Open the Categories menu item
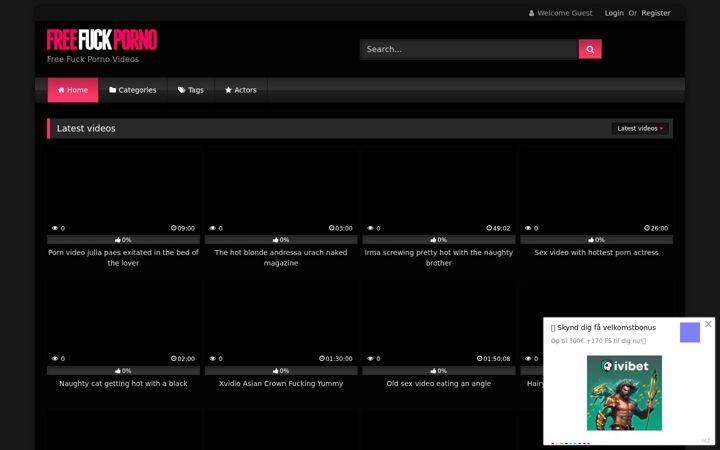 pos(133,90)
